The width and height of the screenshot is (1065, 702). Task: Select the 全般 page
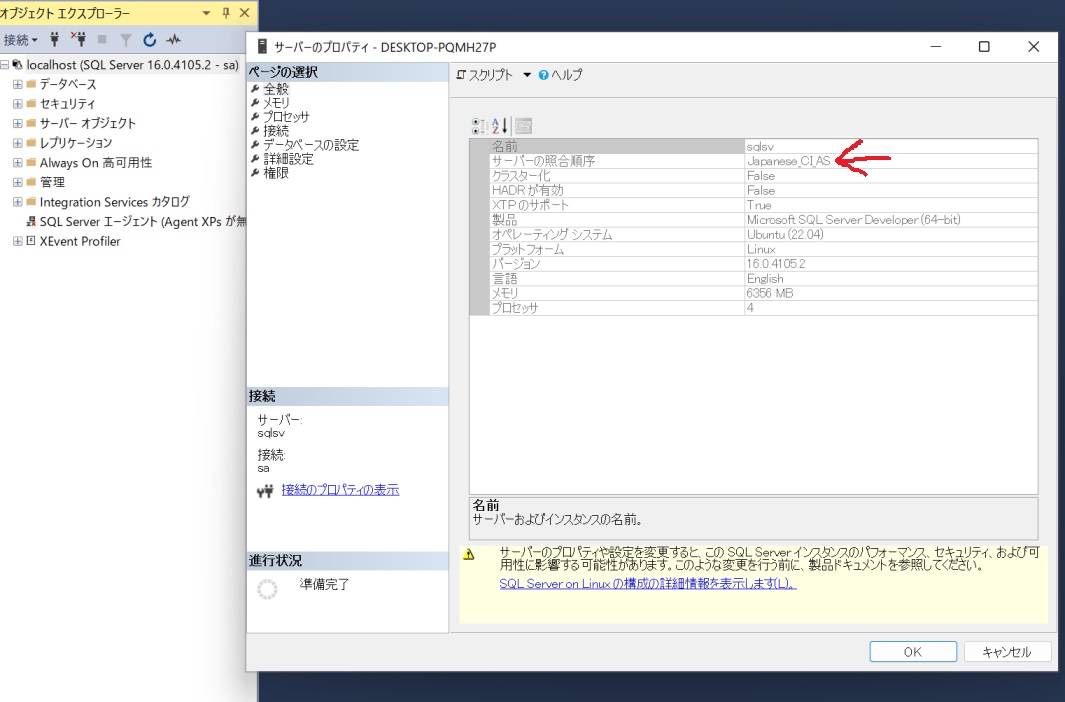[276, 89]
